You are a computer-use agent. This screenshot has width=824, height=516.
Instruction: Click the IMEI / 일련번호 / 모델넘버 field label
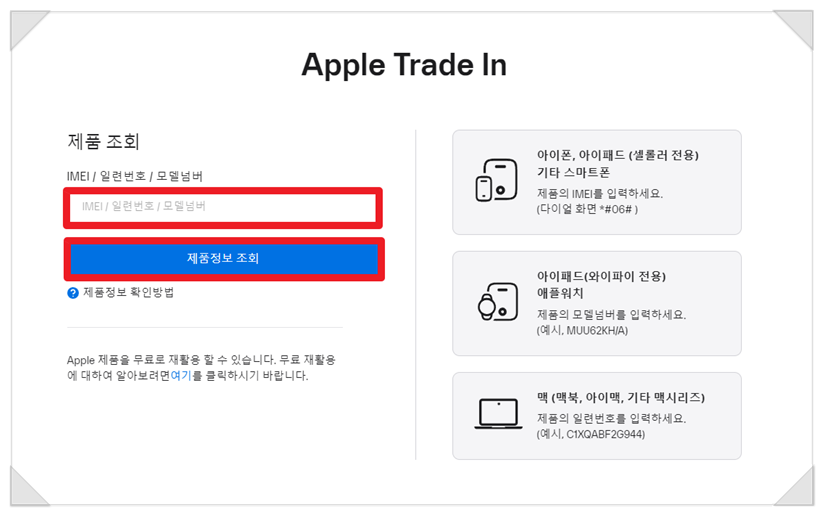tap(135, 176)
